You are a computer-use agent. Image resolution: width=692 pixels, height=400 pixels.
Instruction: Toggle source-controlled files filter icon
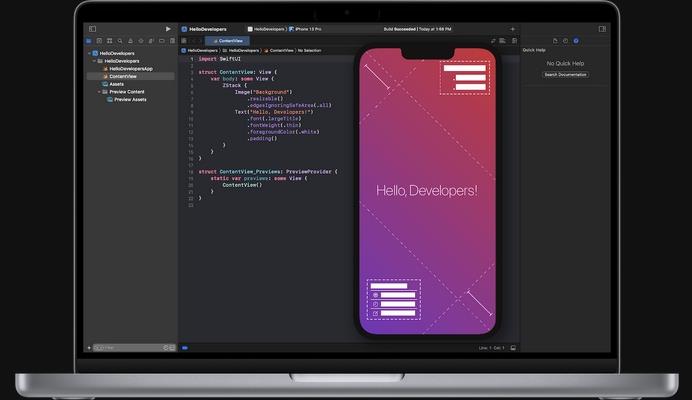click(x=172, y=348)
